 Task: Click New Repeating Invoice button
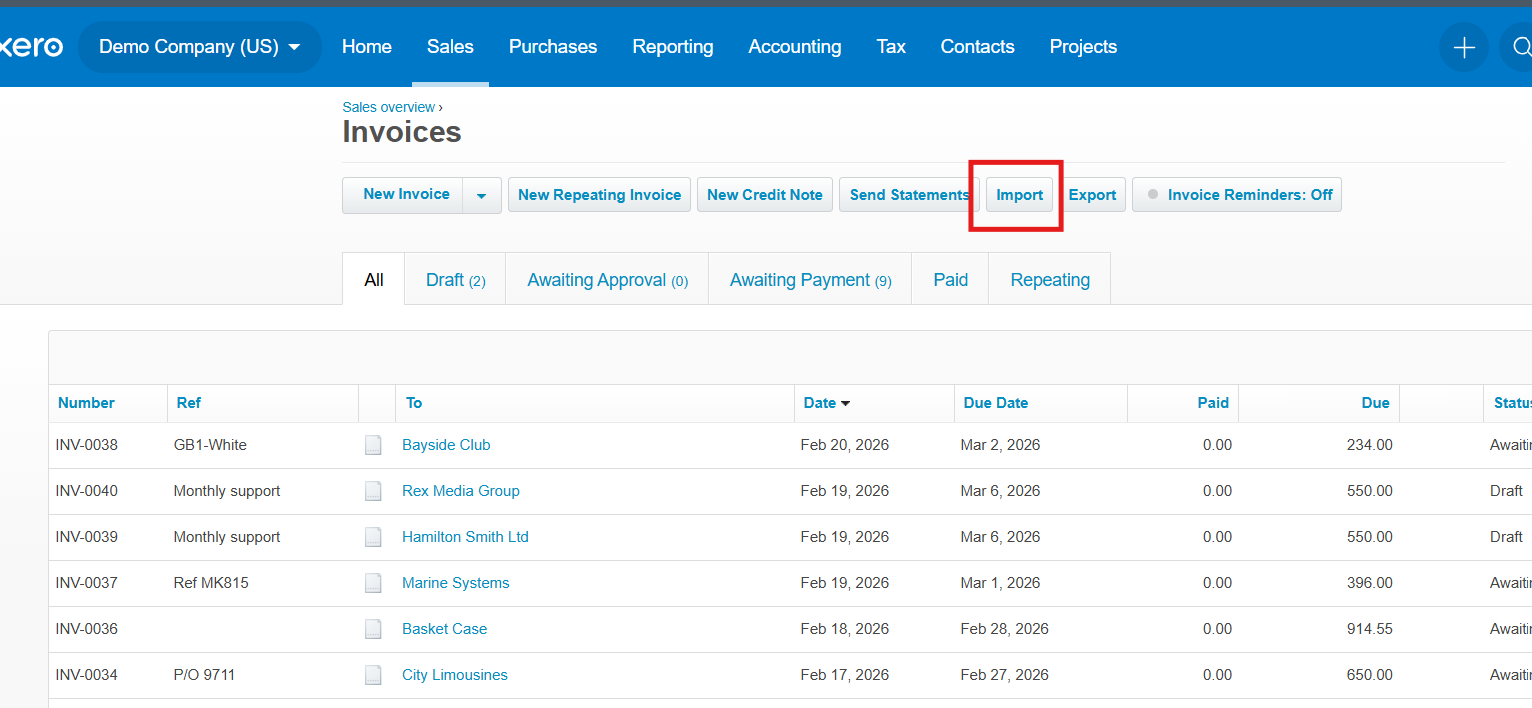coord(599,195)
